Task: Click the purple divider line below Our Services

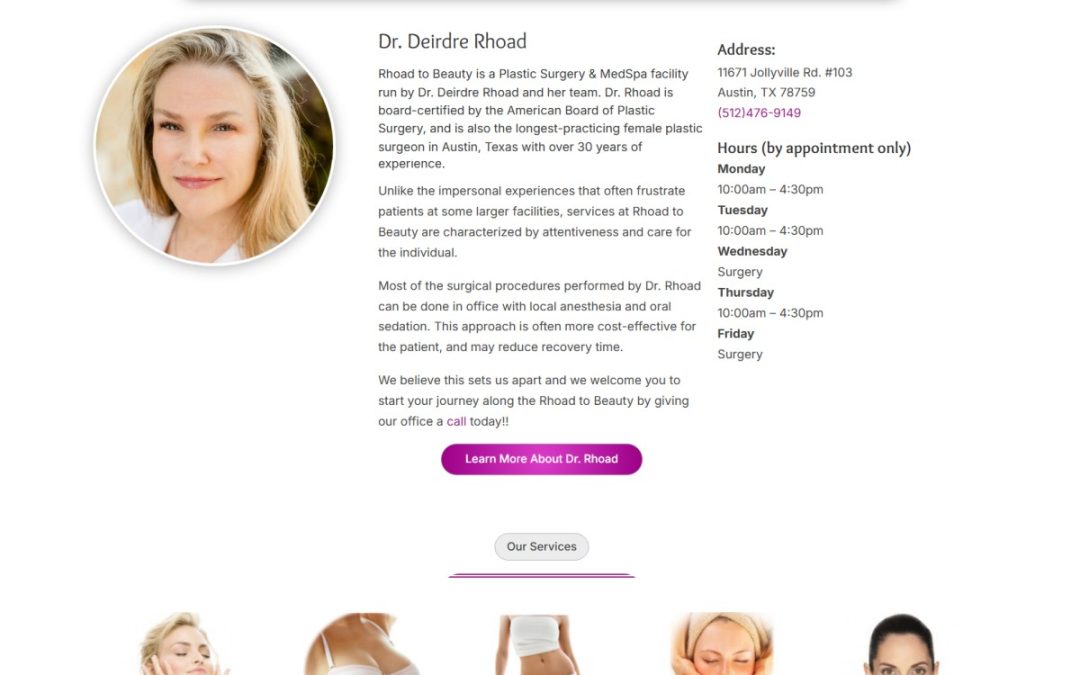Action: (x=541, y=575)
